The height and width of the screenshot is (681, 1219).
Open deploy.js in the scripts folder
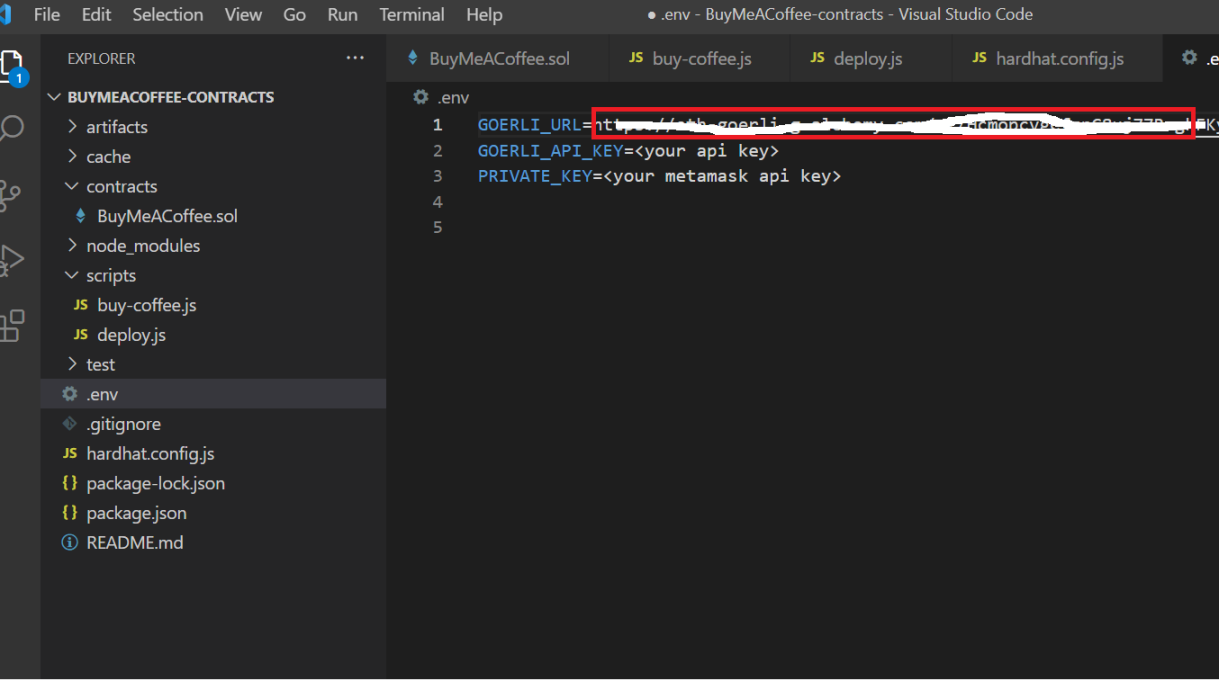click(131, 335)
